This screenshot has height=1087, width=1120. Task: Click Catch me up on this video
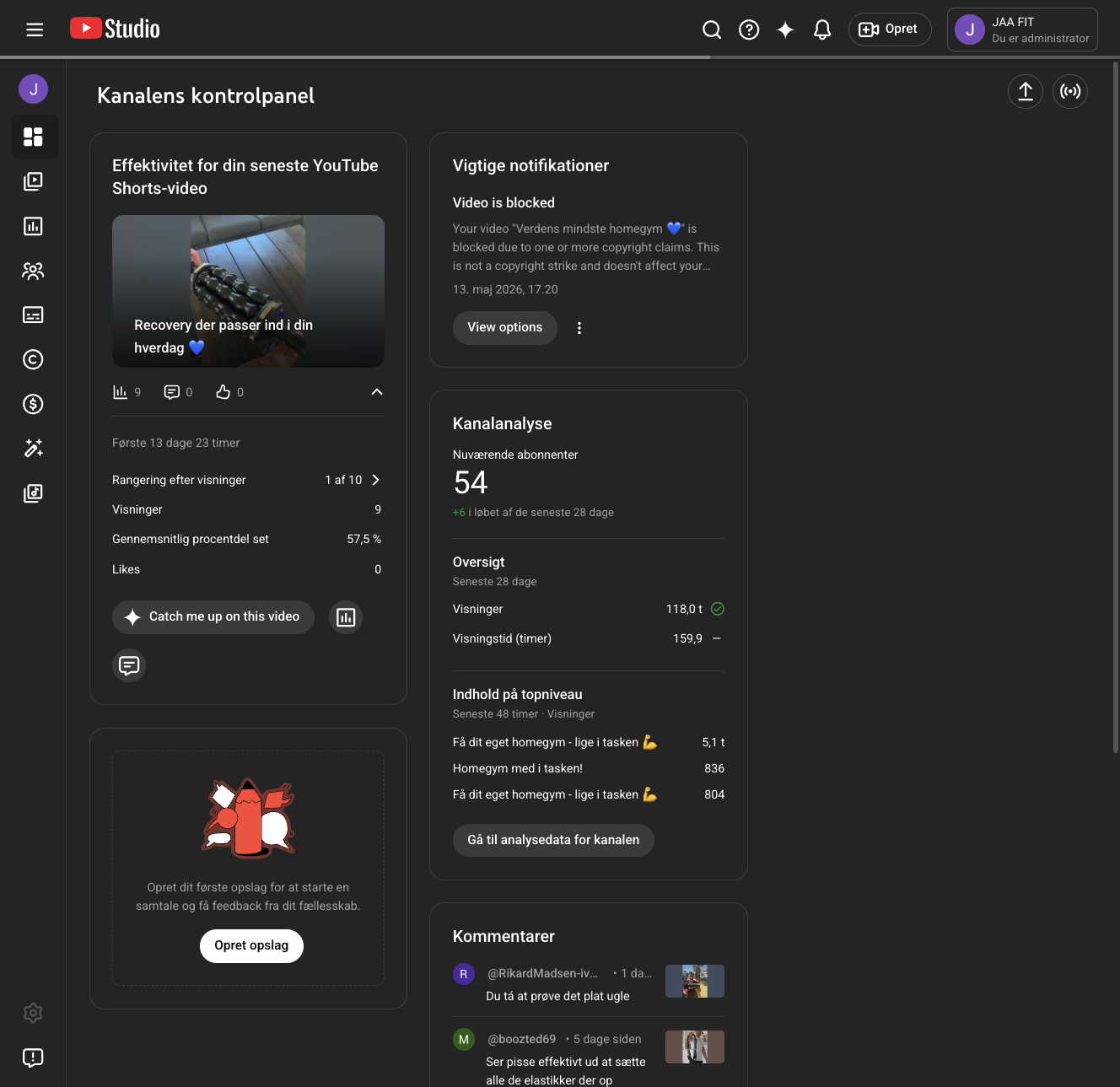tap(213, 617)
